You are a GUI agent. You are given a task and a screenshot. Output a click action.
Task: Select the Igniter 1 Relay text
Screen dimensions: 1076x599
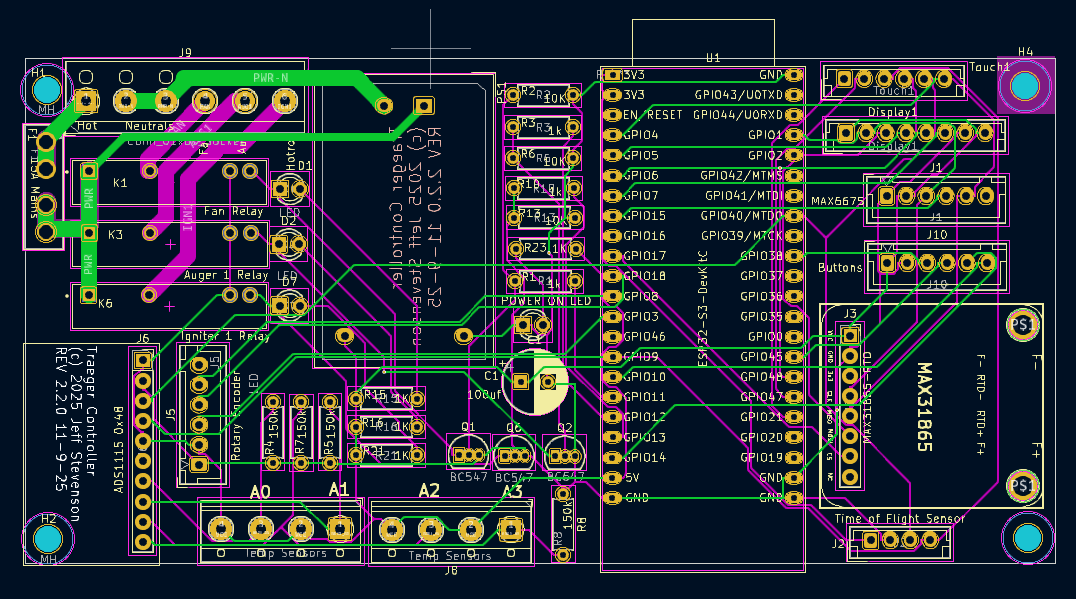point(225,336)
